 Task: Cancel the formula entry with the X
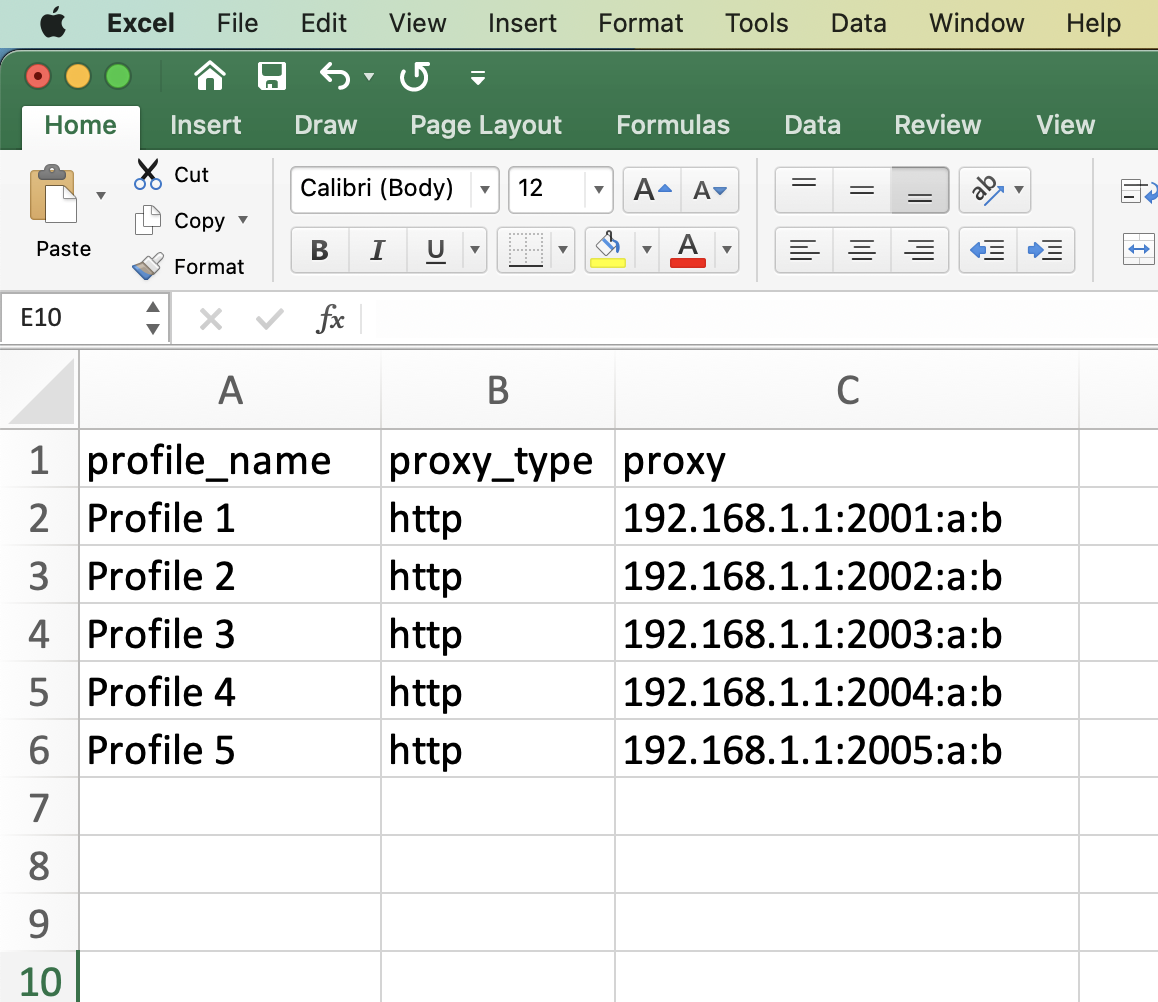click(x=210, y=319)
